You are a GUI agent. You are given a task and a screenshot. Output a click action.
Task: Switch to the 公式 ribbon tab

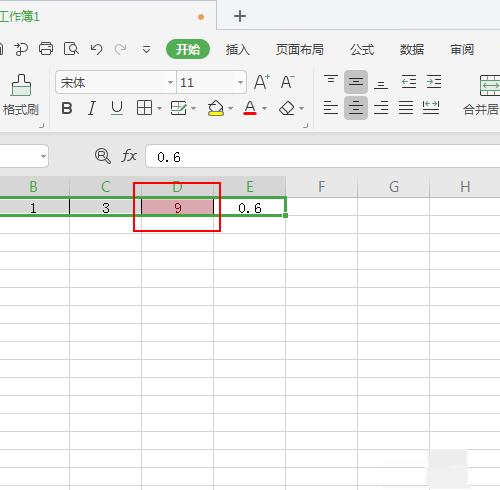point(362,50)
